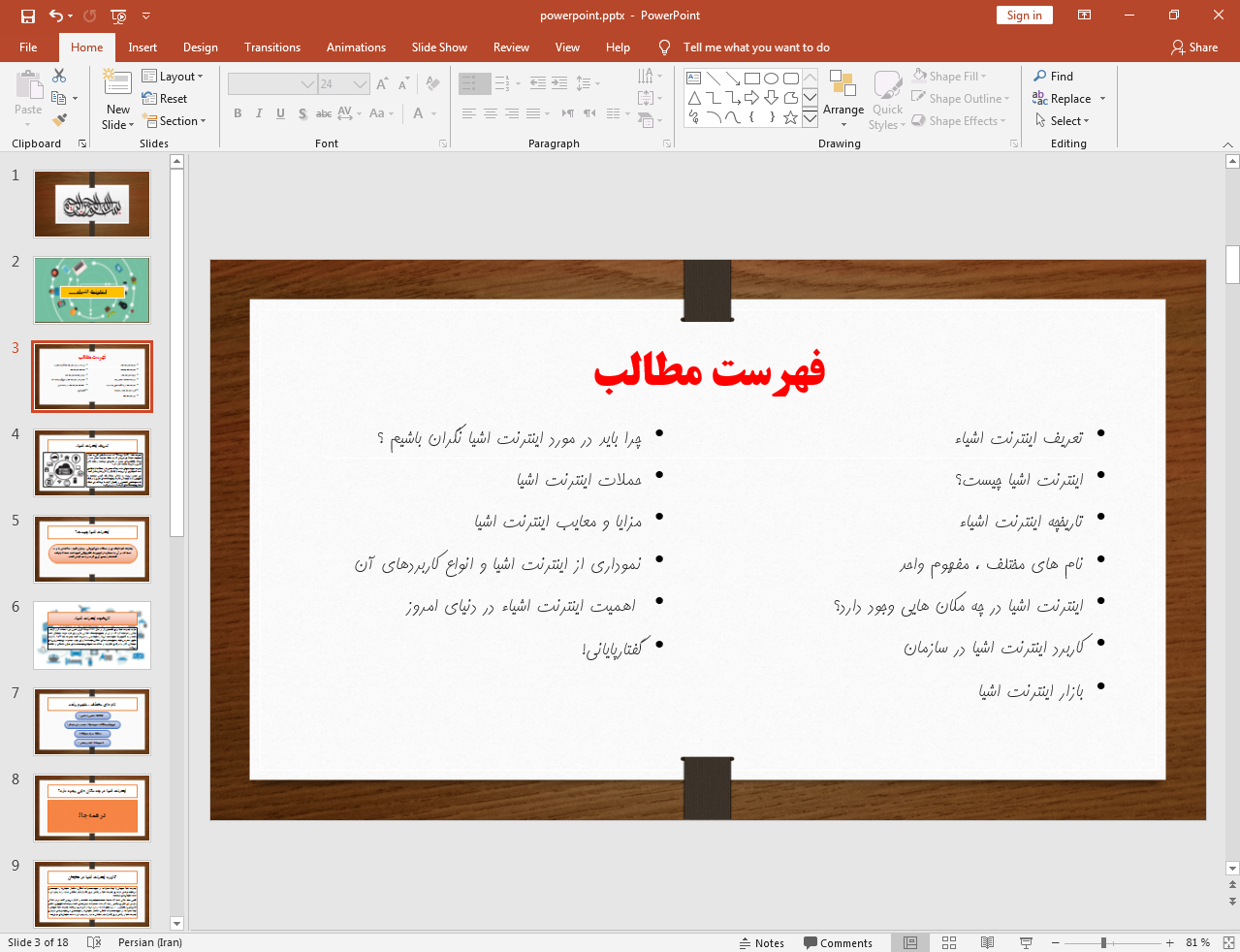
Task: Open the font size dropdown
Action: click(361, 84)
